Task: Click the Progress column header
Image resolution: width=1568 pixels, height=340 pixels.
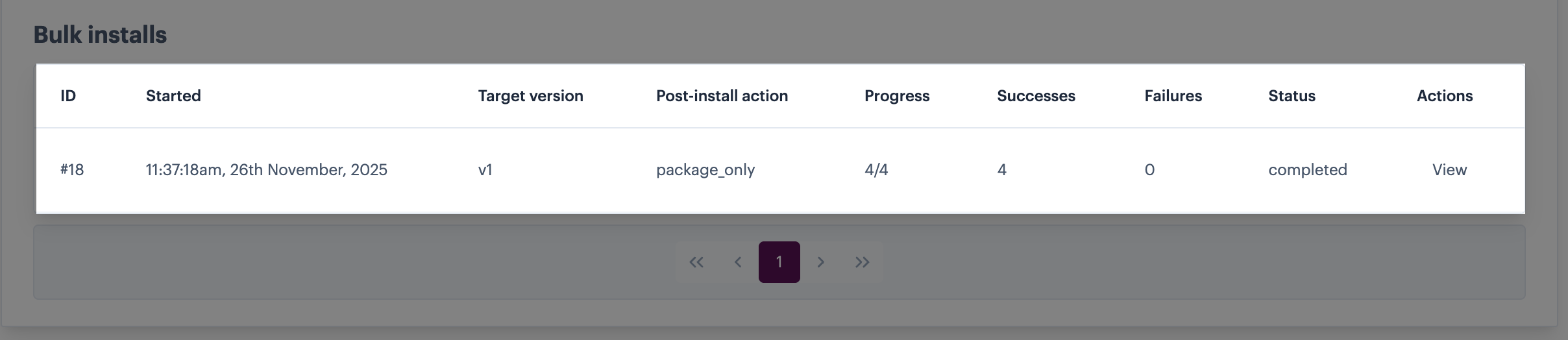Action: pos(897,96)
